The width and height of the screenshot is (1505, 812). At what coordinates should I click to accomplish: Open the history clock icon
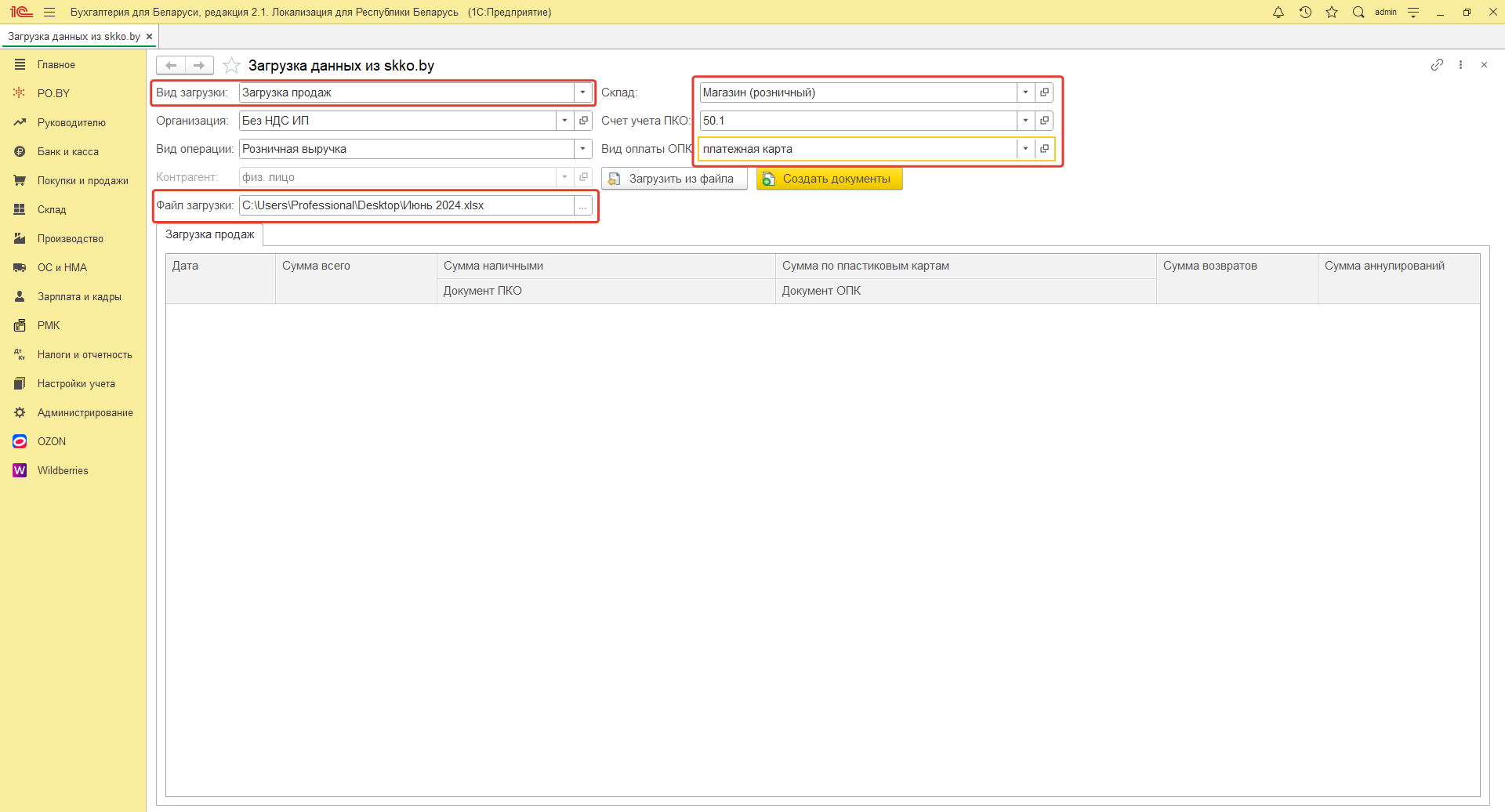1305,13
